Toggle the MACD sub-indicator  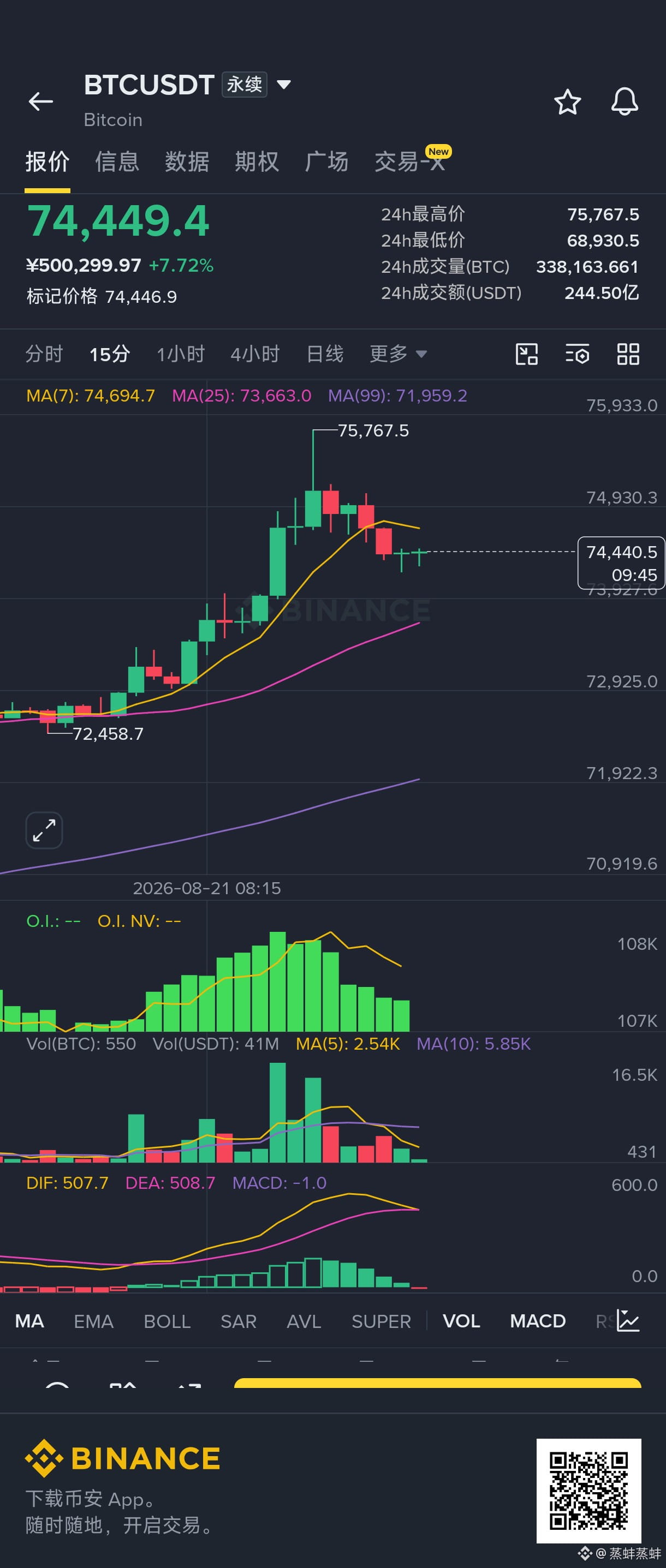[538, 1321]
